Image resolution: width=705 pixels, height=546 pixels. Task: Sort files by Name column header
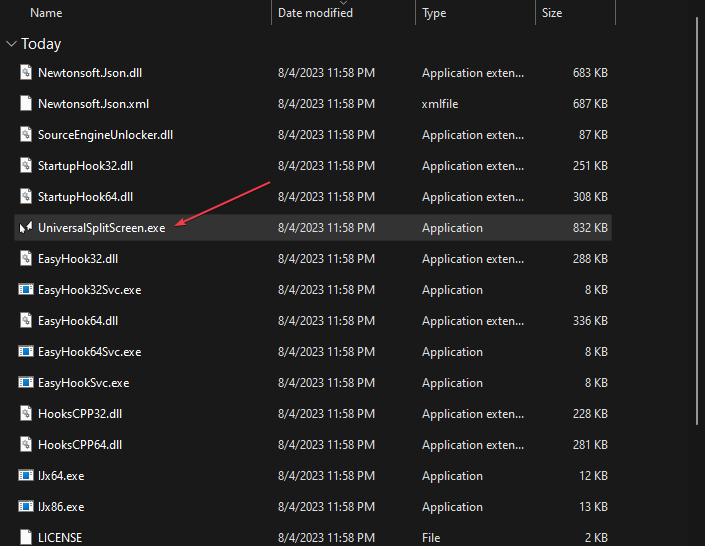click(x=46, y=13)
